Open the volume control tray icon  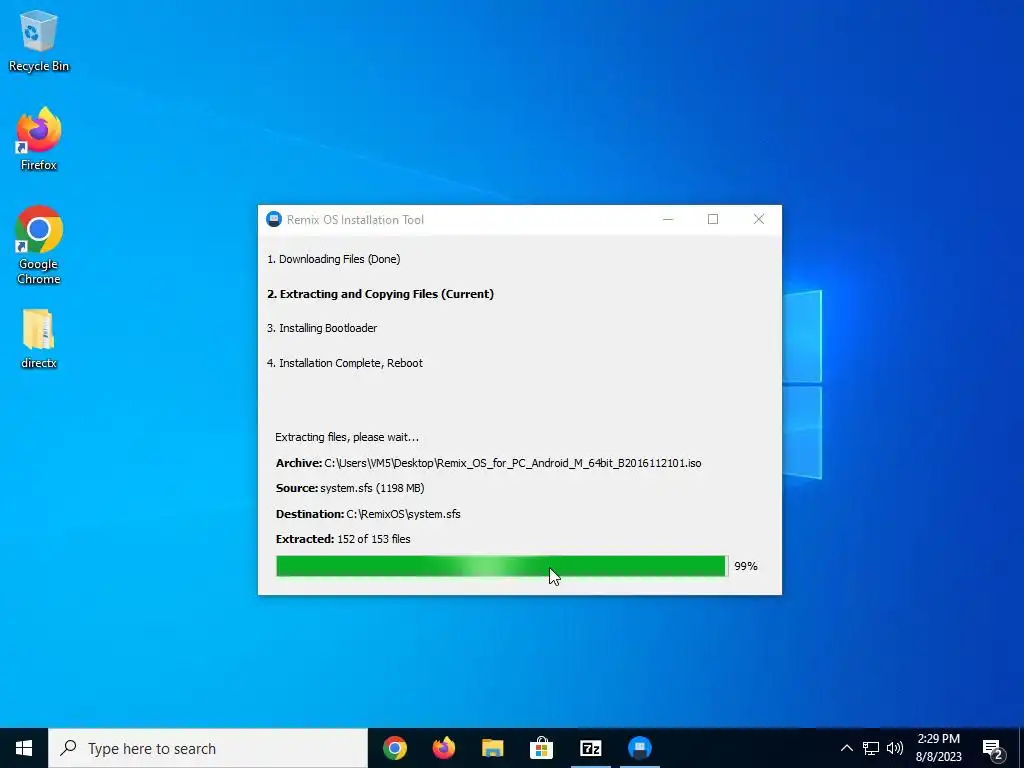click(x=895, y=748)
